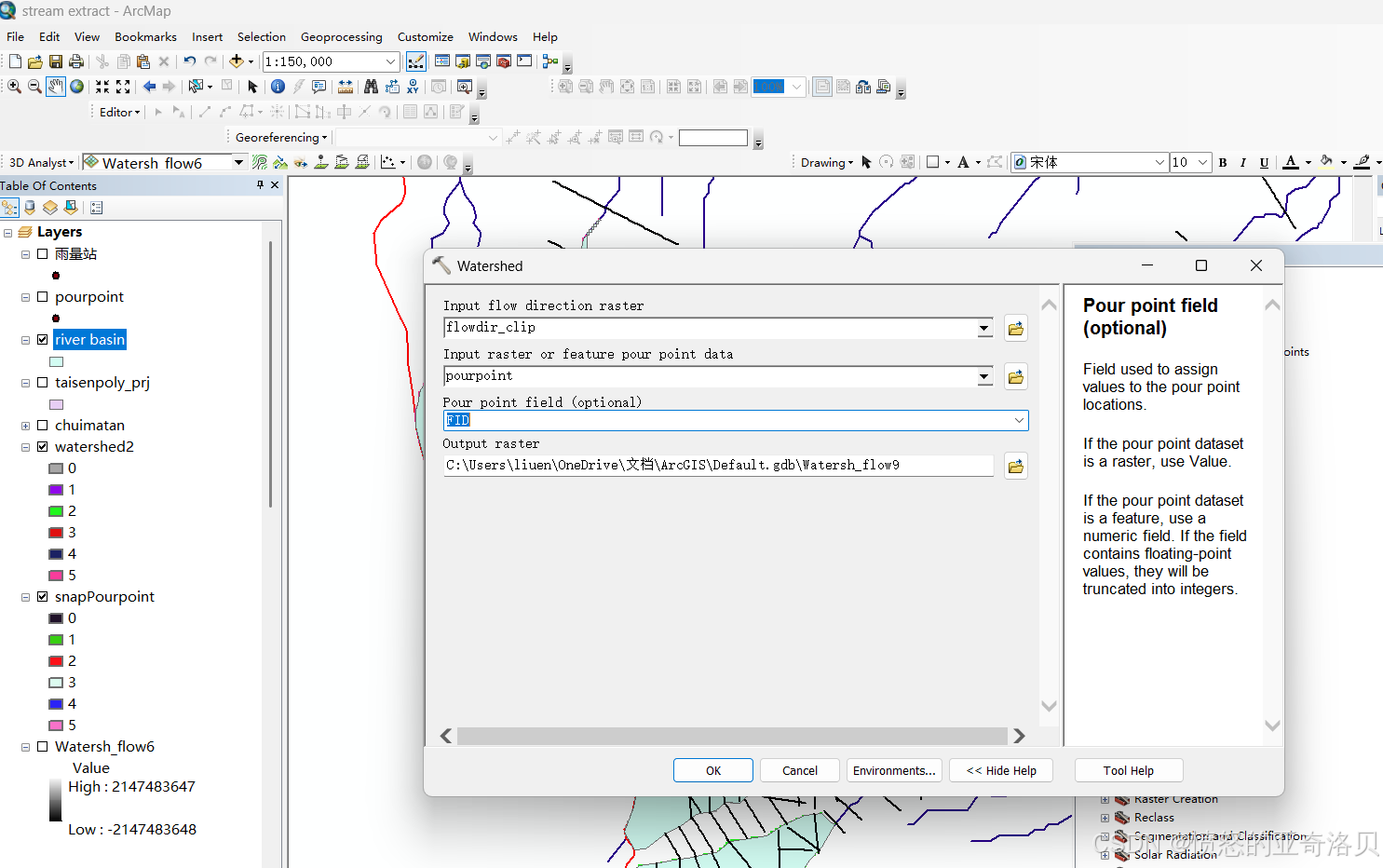Toggle visibility of 雨量站 layer
This screenshot has height=868, width=1383.
pos(42,253)
